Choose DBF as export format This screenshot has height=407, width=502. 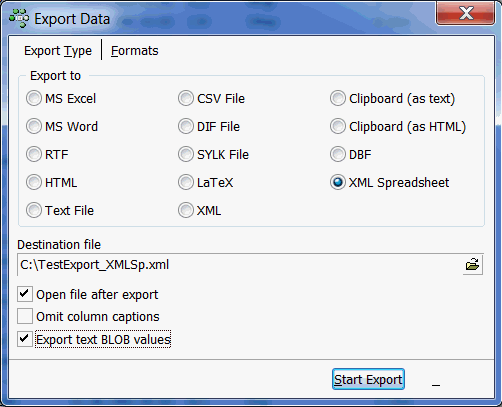[338, 155]
